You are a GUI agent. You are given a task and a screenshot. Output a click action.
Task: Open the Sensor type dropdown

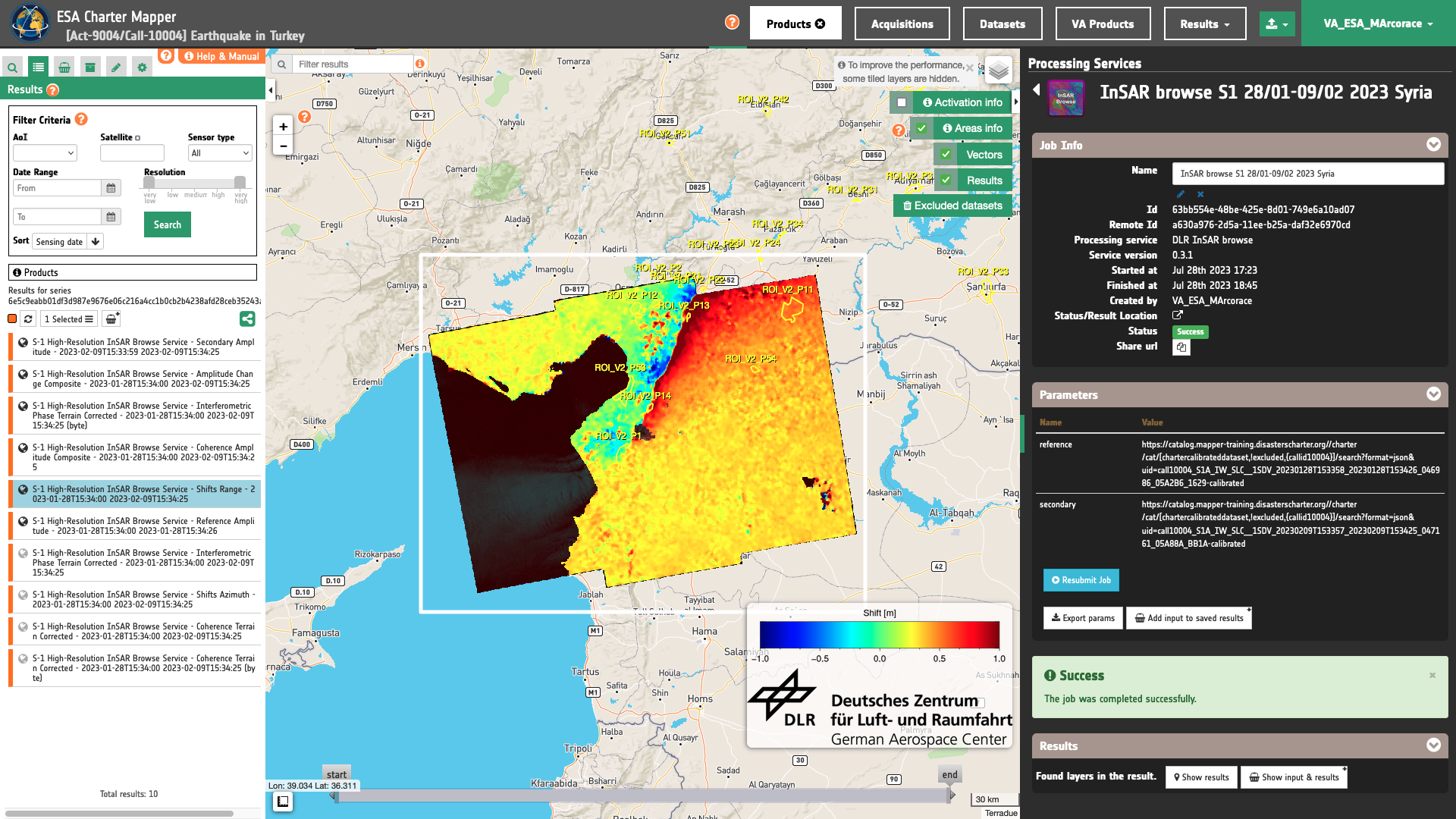coord(220,153)
